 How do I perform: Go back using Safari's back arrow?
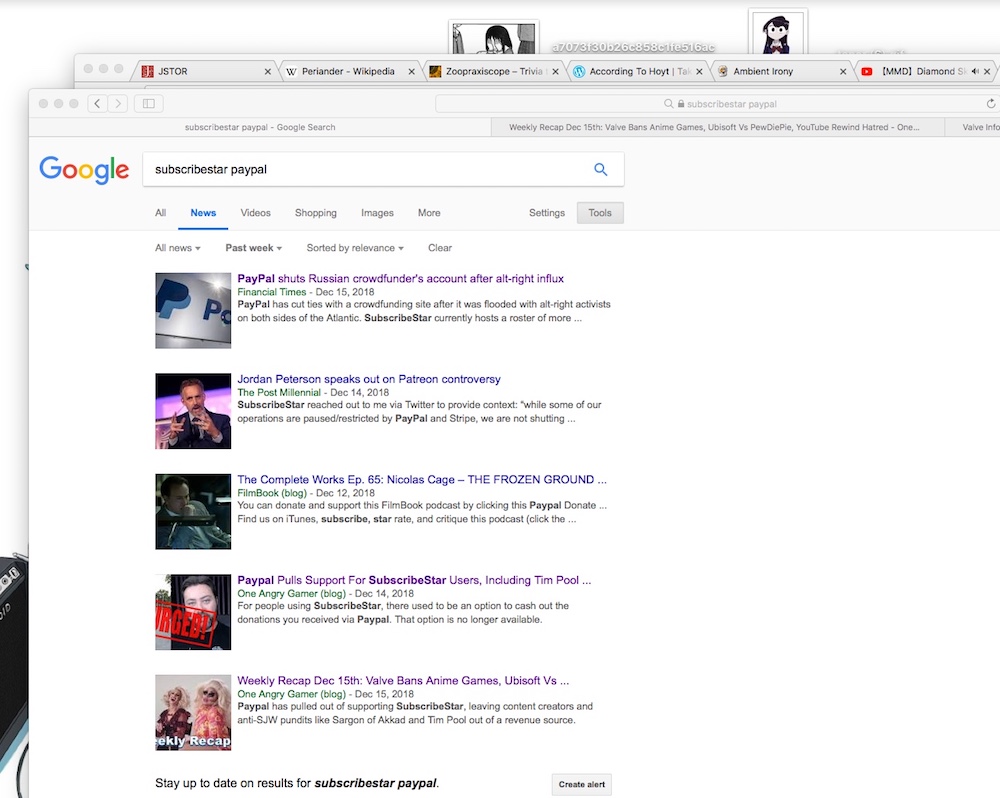click(97, 103)
